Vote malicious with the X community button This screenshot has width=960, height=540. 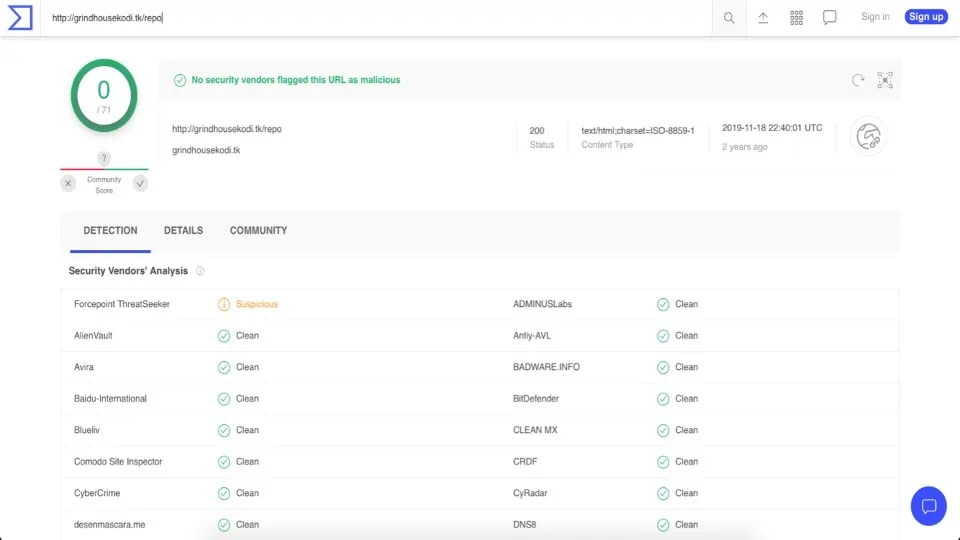(68, 183)
